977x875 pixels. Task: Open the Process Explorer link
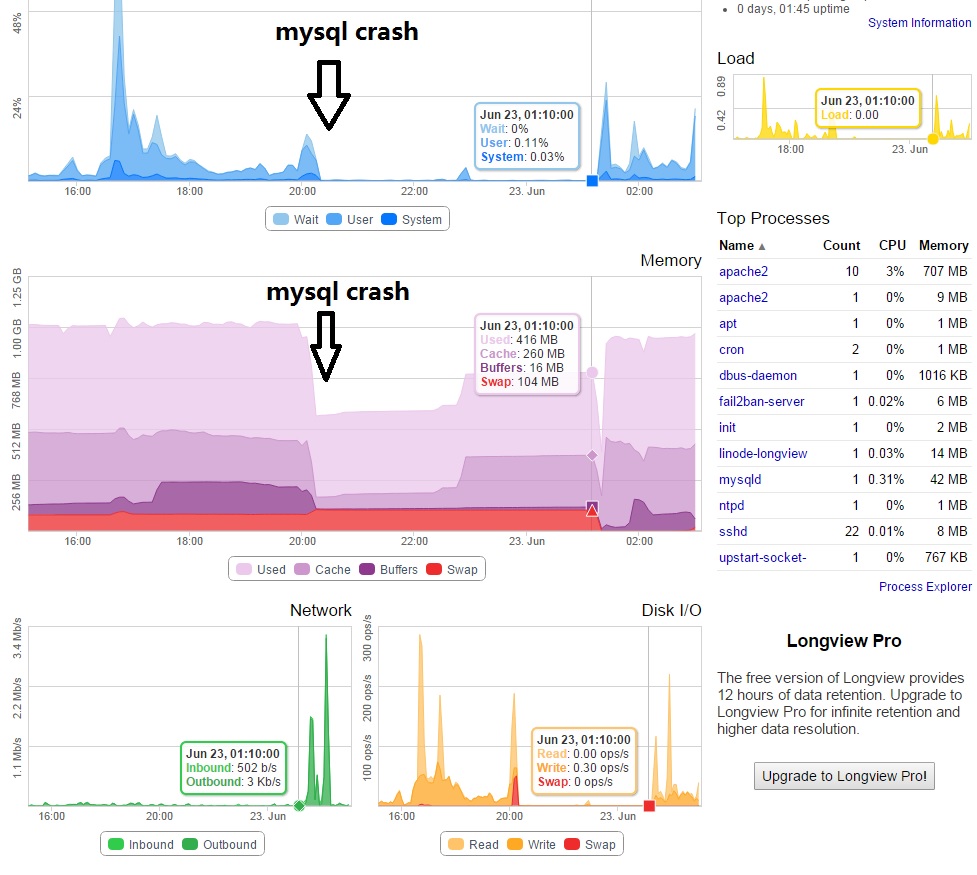coord(925,586)
